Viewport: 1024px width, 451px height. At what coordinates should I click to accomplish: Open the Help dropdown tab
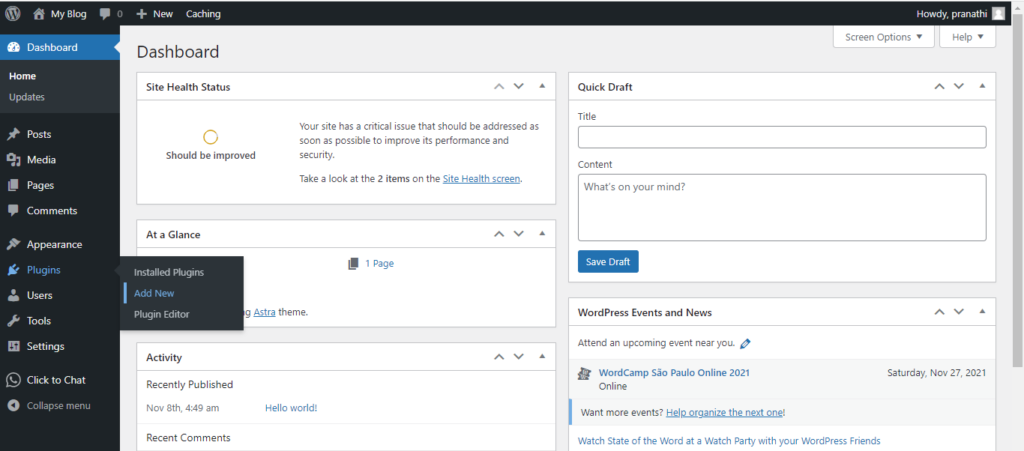(x=967, y=37)
